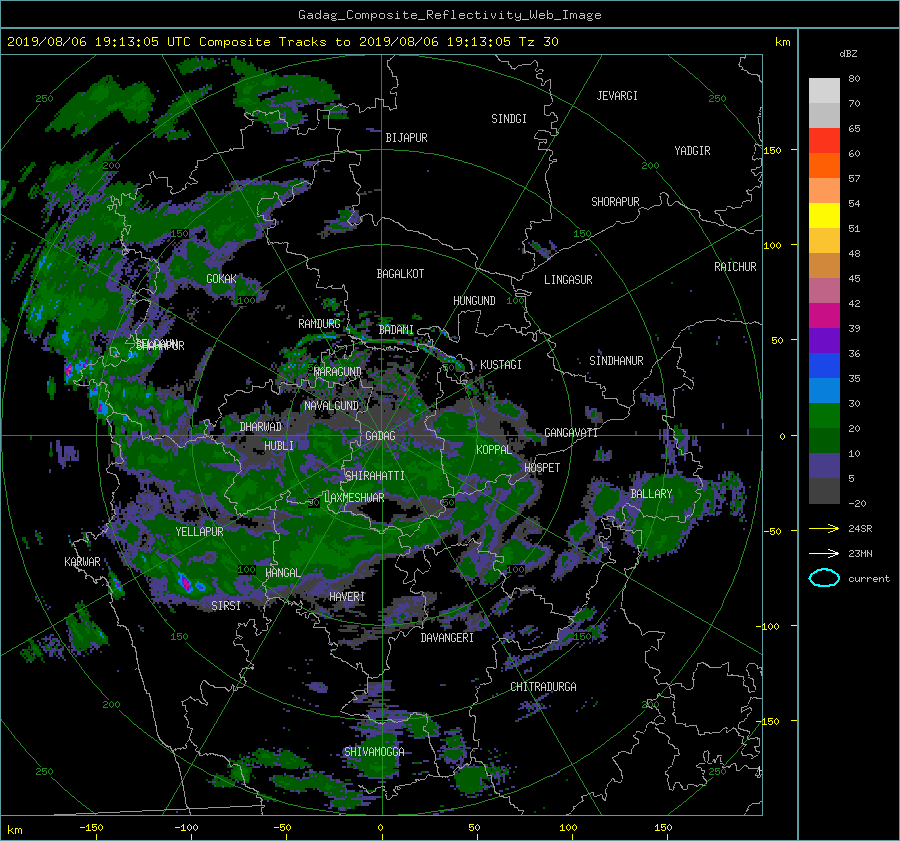Click the 24SR legend label
The image size is (900, 841).
click(x=860, y=529)
